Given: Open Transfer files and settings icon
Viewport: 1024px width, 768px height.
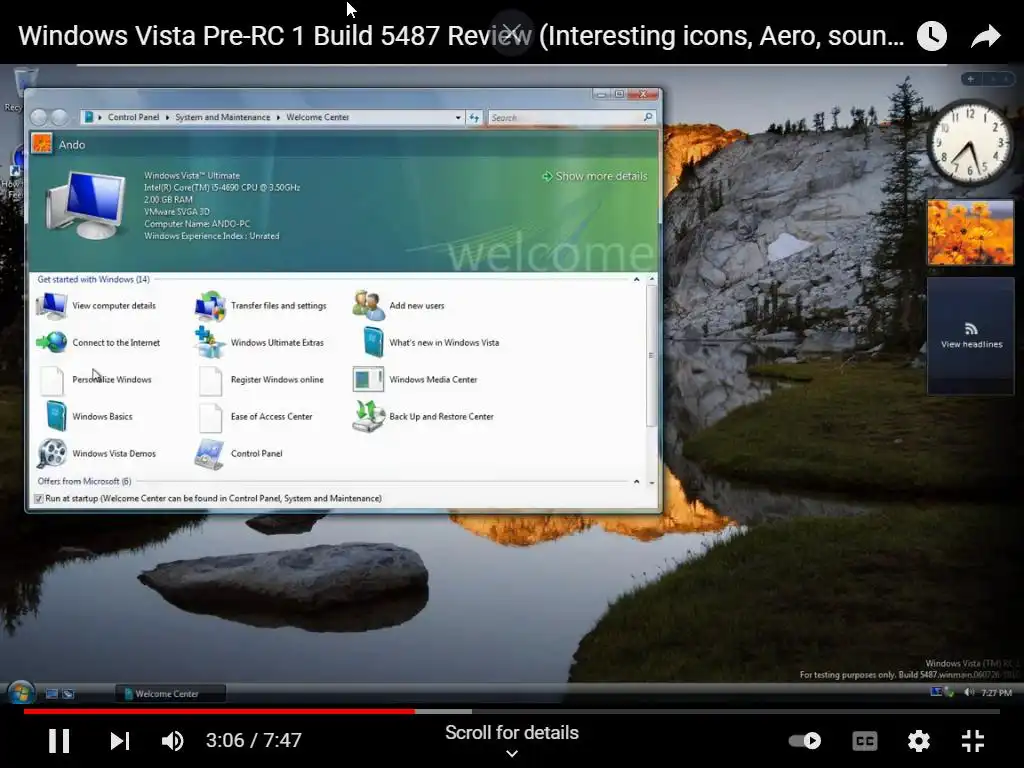Looking at the screenshot, I should click(210, 306).
